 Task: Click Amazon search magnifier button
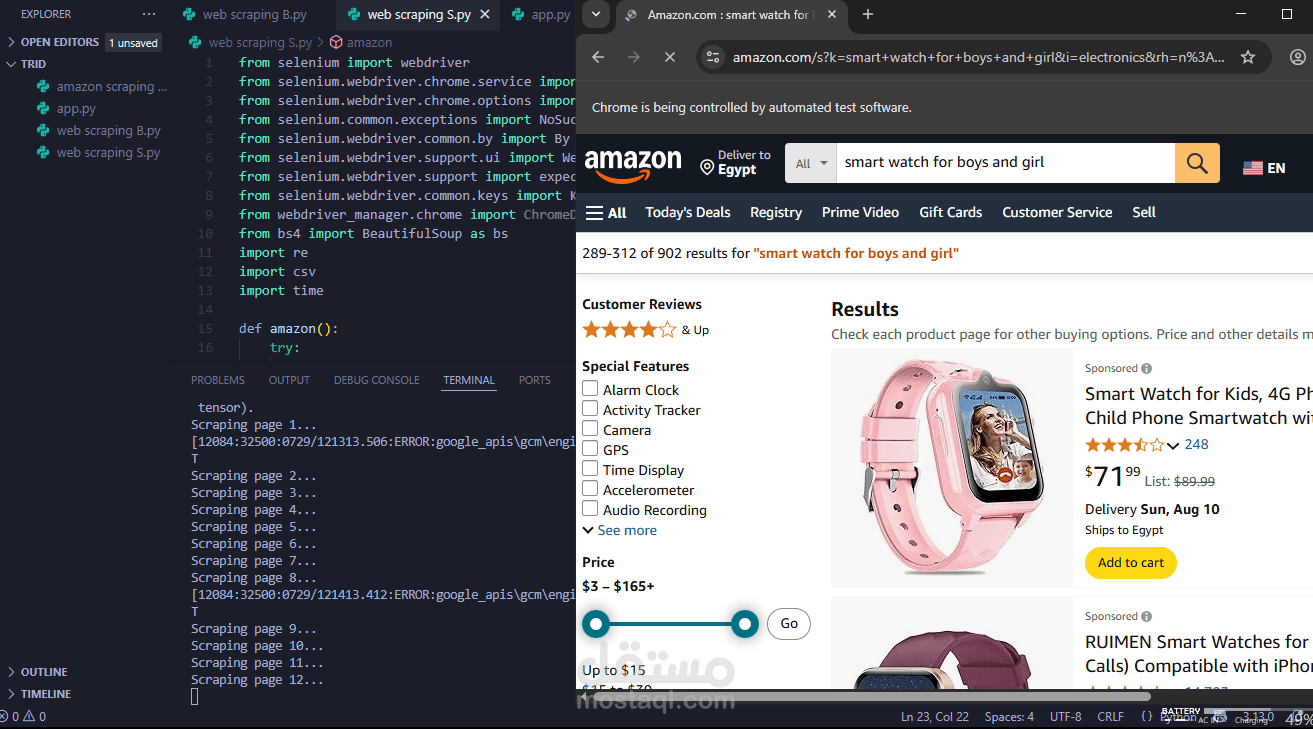point(1197,163)
